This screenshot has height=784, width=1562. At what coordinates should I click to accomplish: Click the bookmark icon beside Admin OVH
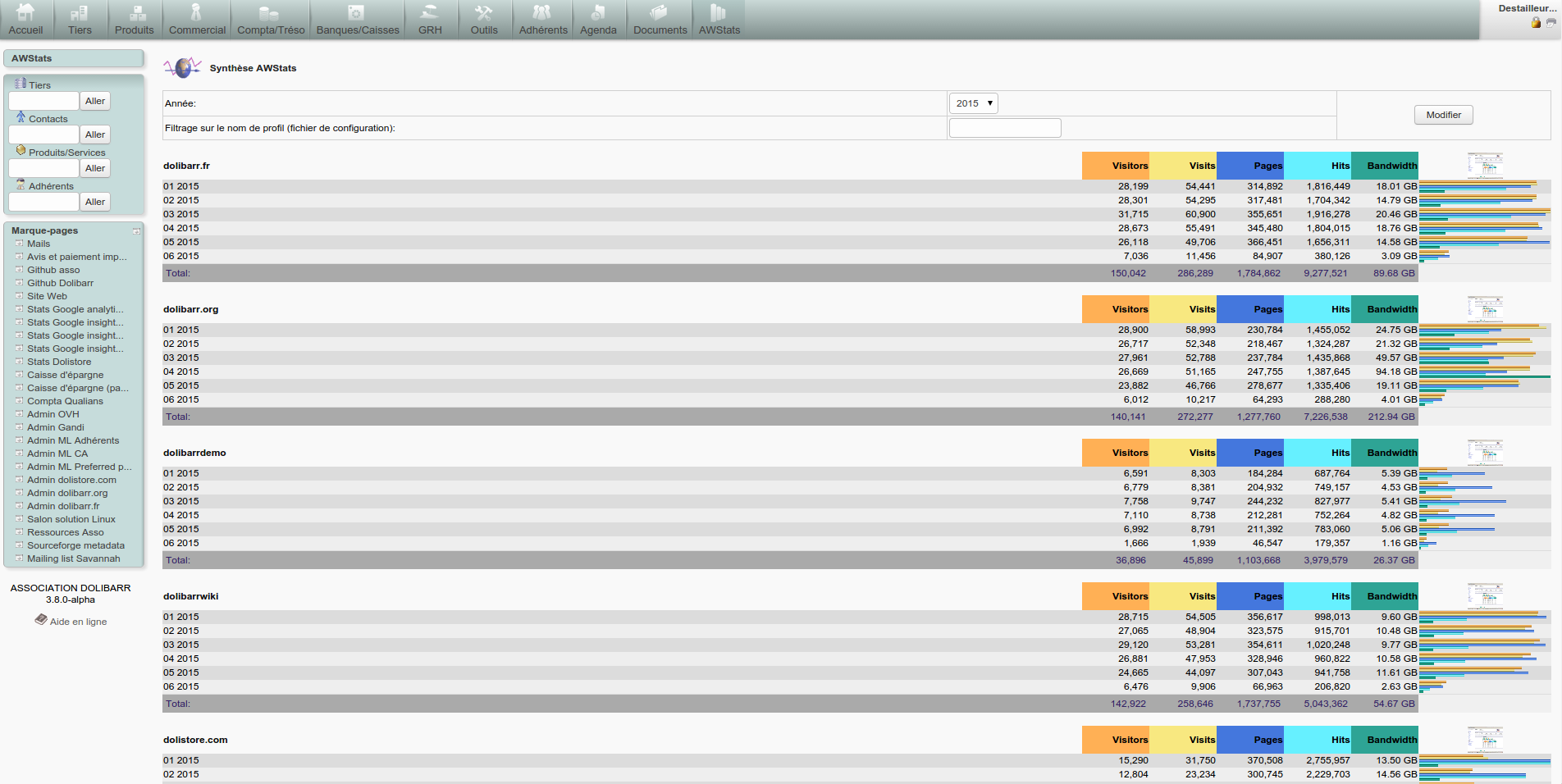pos(19,414)
